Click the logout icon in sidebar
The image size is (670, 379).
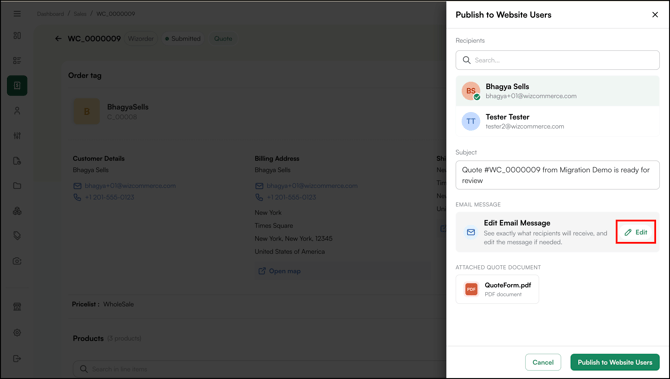click(17, 358)
